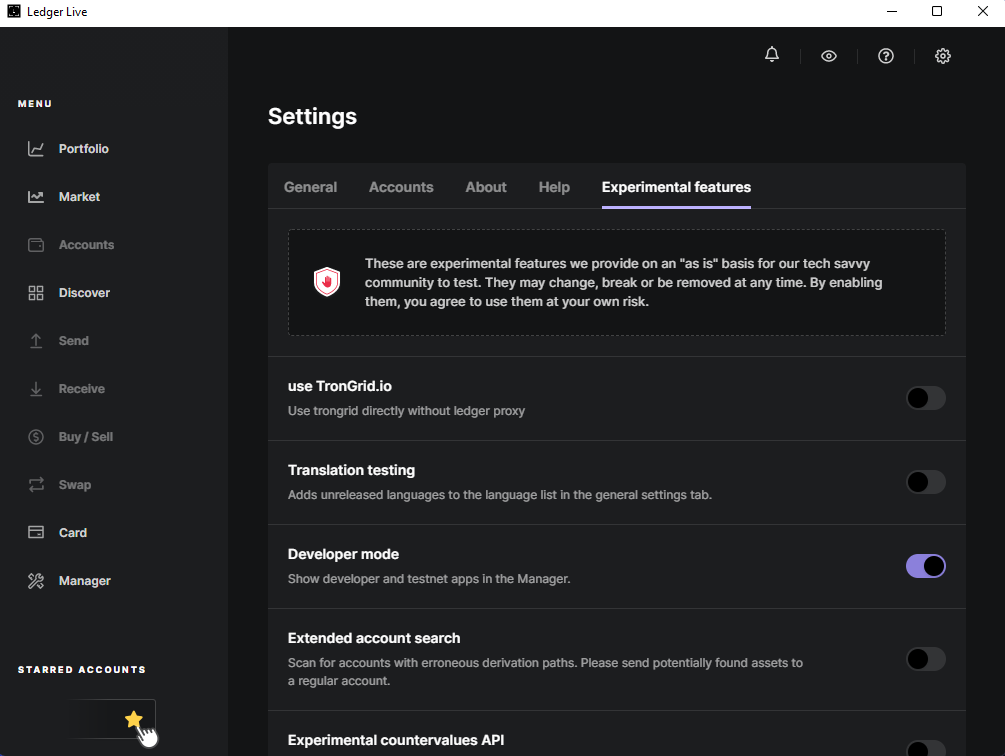Select the Help tab
The width and height of the screenshot is (1005, 756).
pos(554,187)
